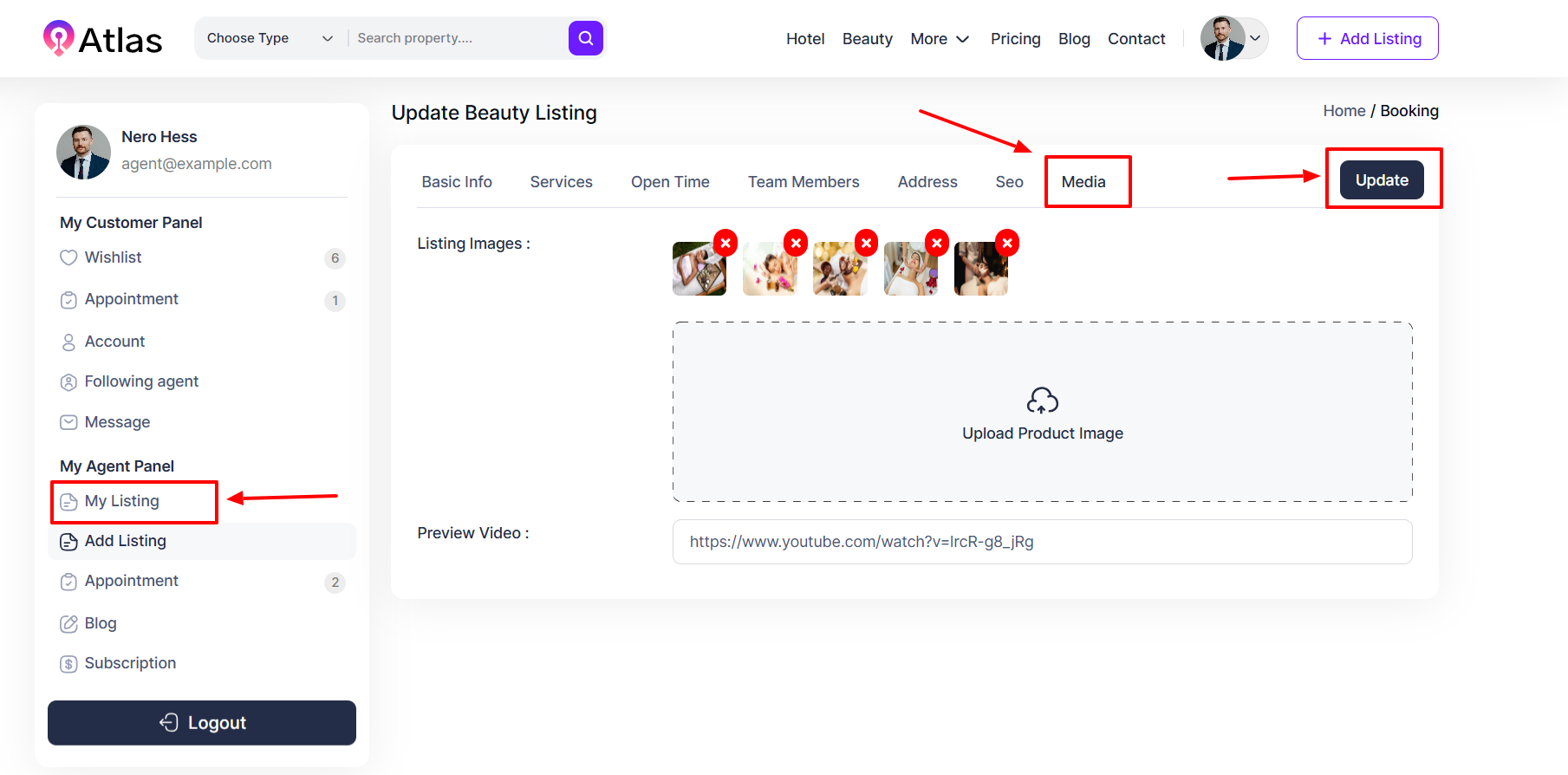
Task: Delete the third listing image
Action: click(x=866, y=244)
